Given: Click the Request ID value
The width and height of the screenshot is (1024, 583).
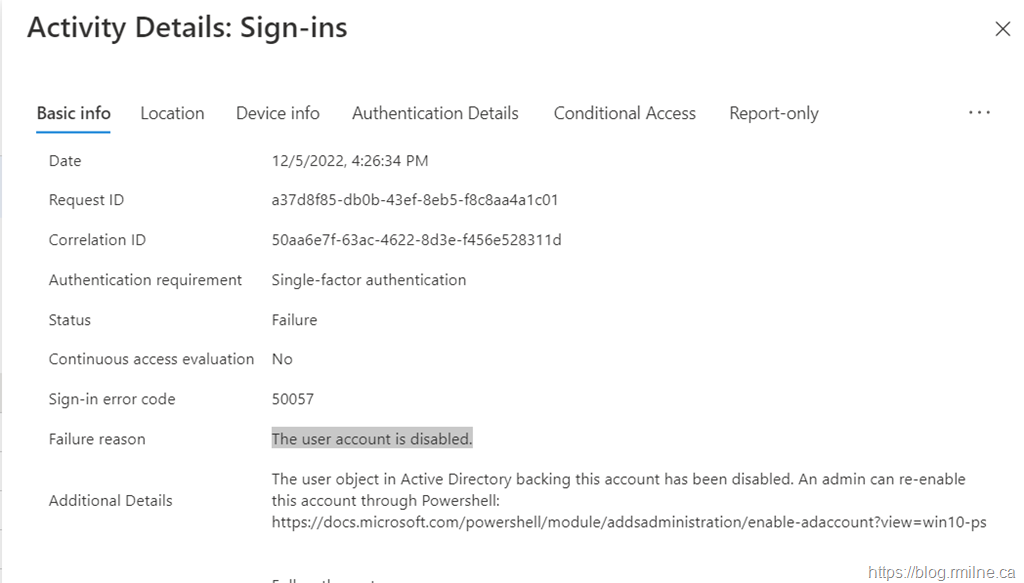Looking at the screenshot, I should [415, 200].
